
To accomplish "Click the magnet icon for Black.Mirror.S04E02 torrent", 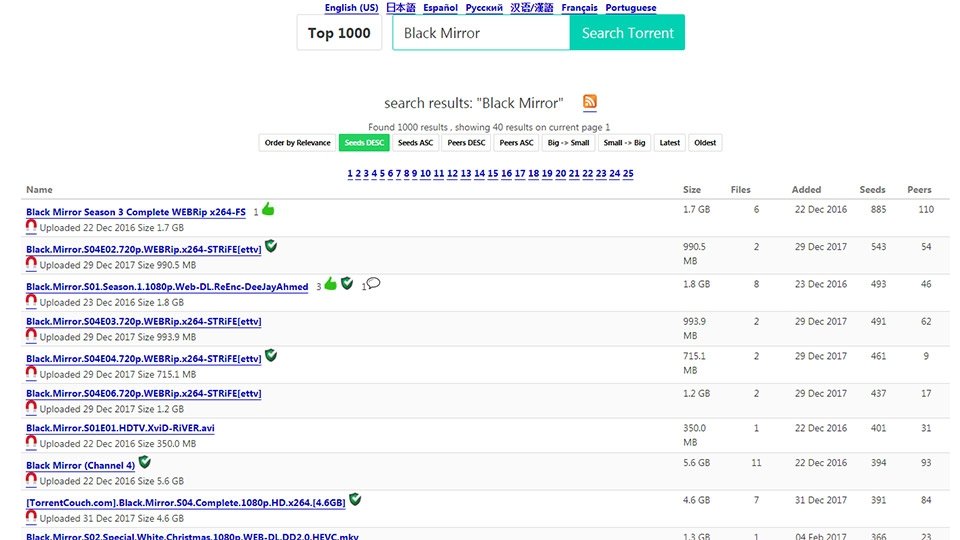I will [31, 263].
